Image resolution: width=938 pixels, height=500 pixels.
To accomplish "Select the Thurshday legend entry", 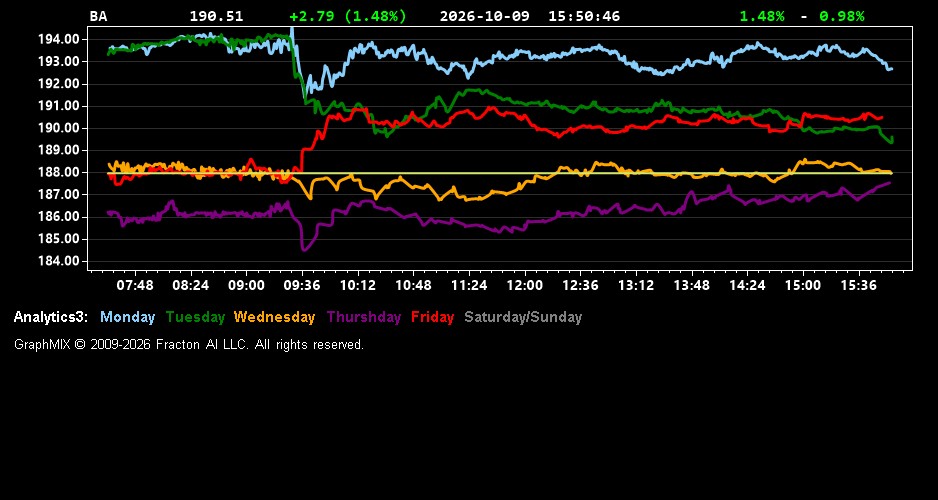I will click(364, 317).
